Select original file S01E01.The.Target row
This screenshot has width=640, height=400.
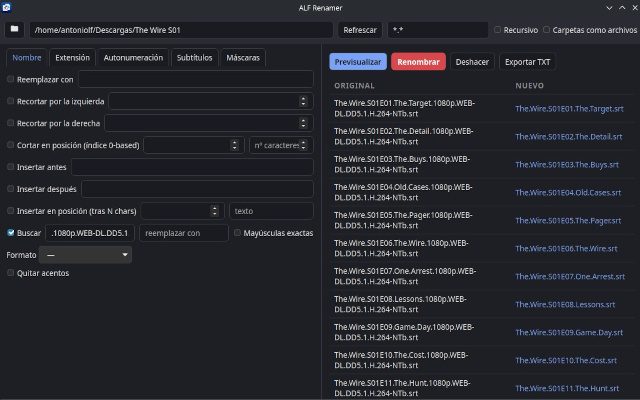[x=404, y=108]
